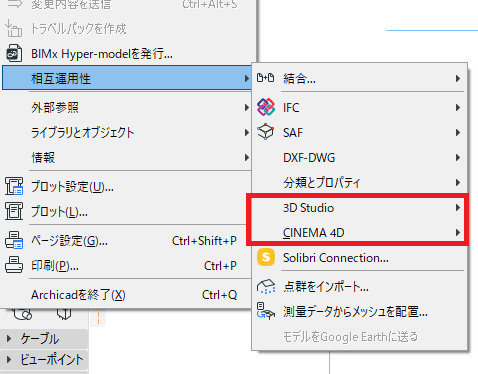Click the CINEMA 4D row submenu arrow

coord(458,232)
